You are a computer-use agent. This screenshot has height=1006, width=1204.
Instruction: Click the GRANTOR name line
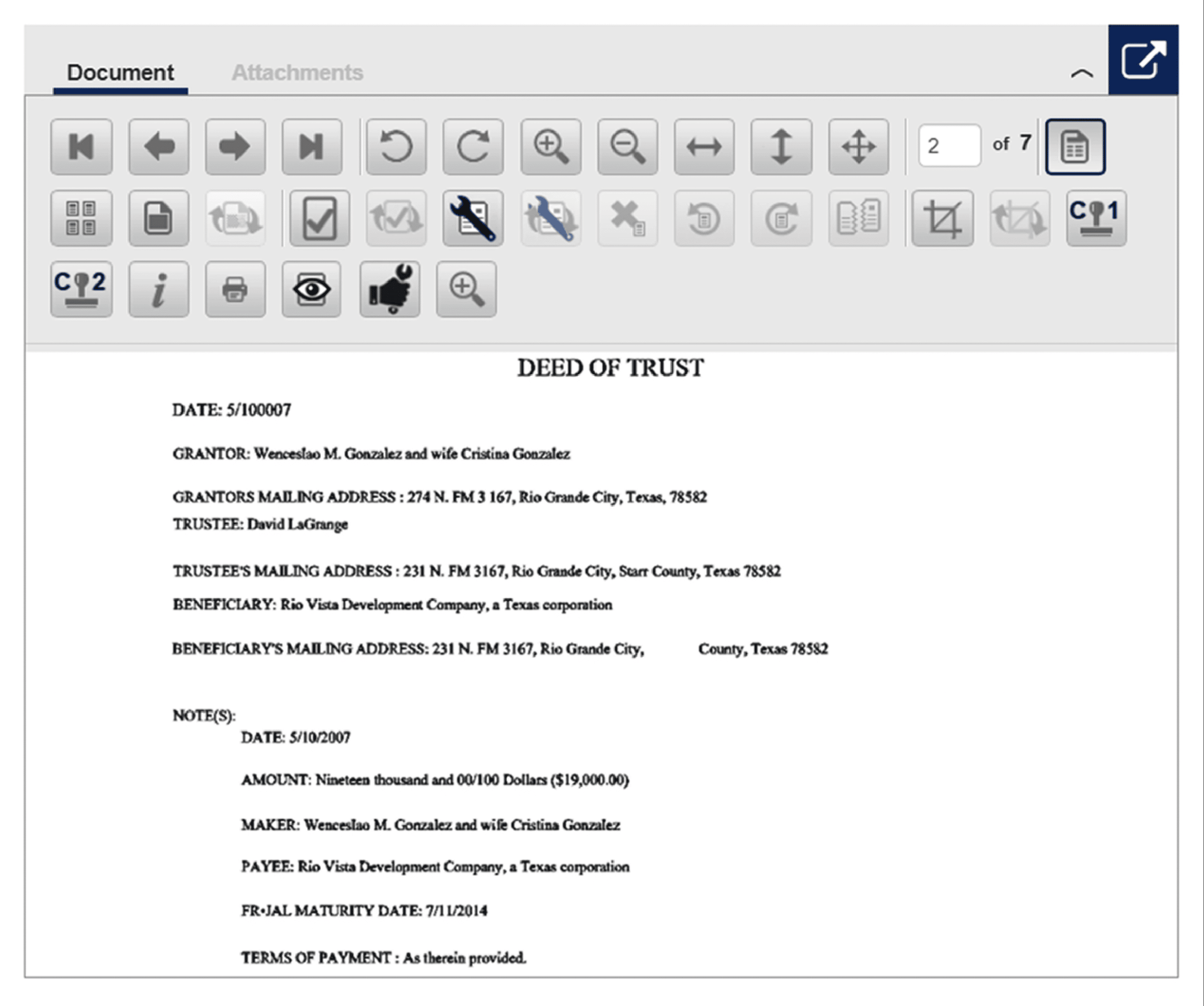coord(371,454)
